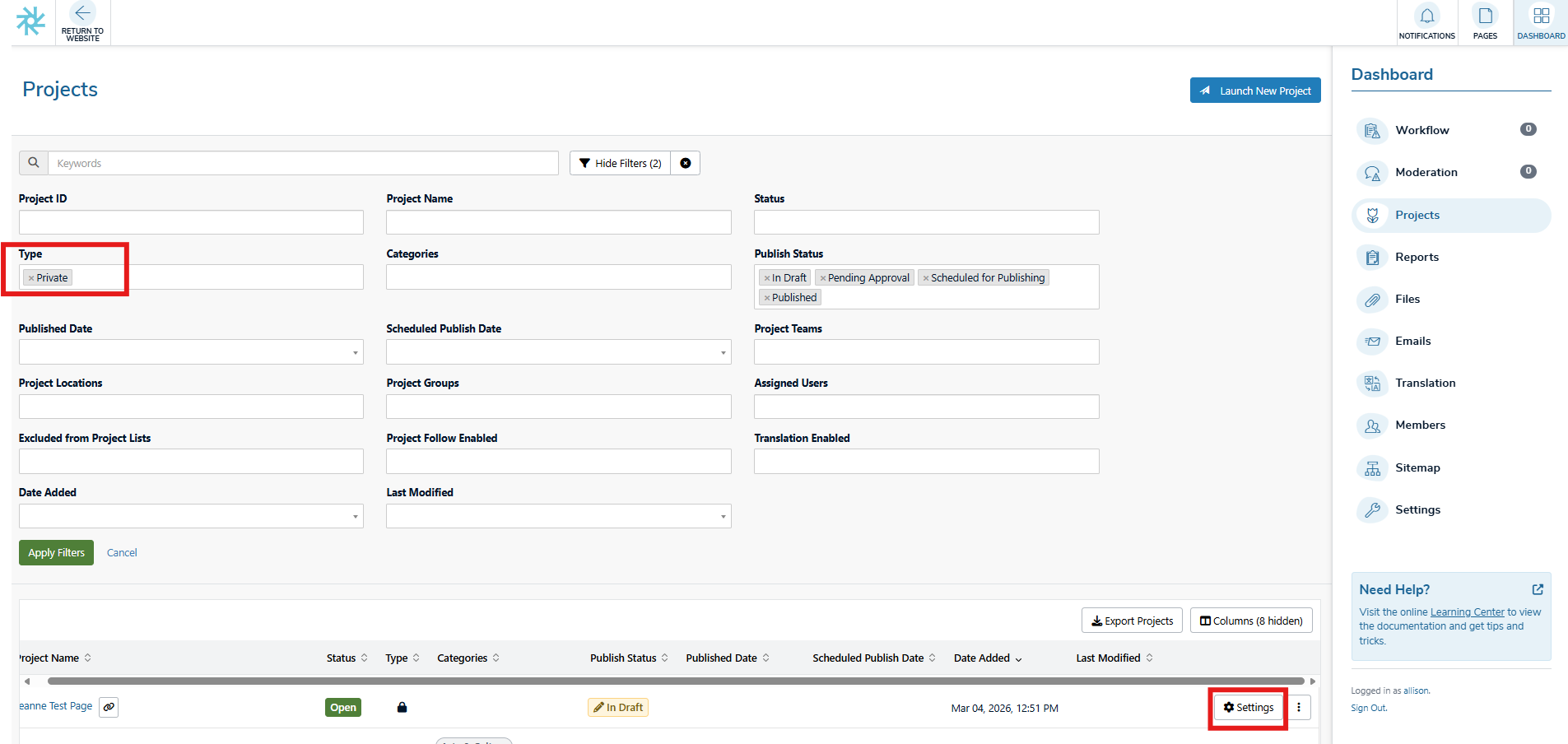Click into the Project Name filter field
Image resolution: width=1568 pixels, height=744 pixels.
(x=558, y=222)
